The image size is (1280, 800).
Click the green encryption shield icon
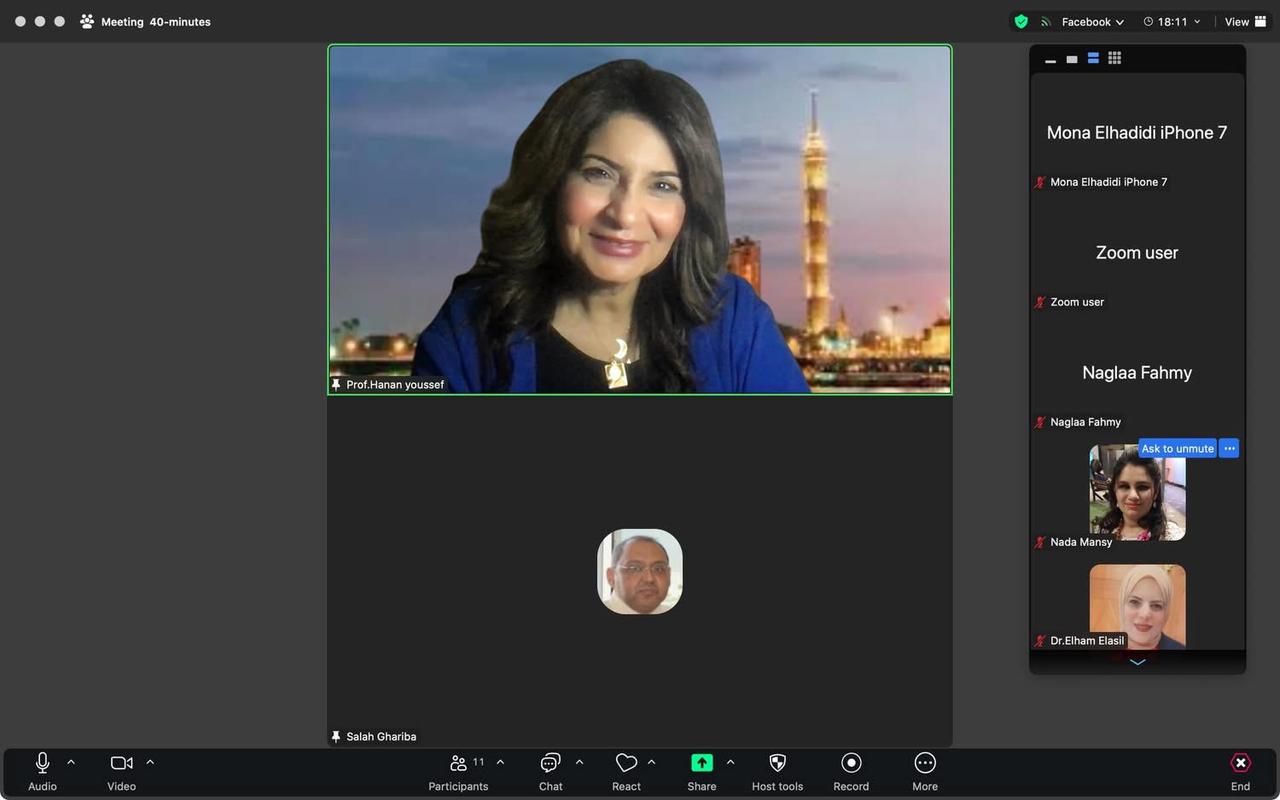pyautogui.click(x=1021, y=22)
